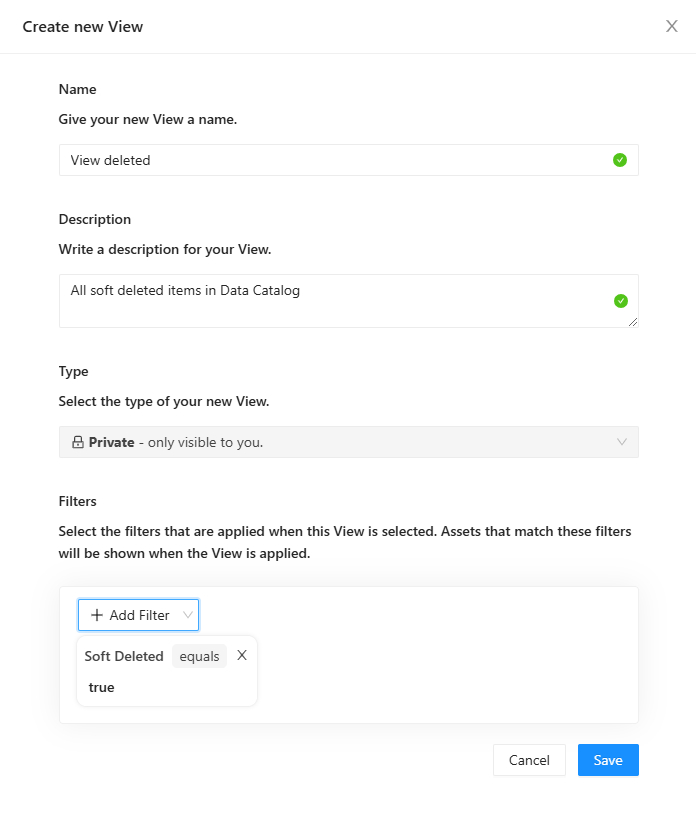Select the Soft Deleted filter label

pos(124,657)
